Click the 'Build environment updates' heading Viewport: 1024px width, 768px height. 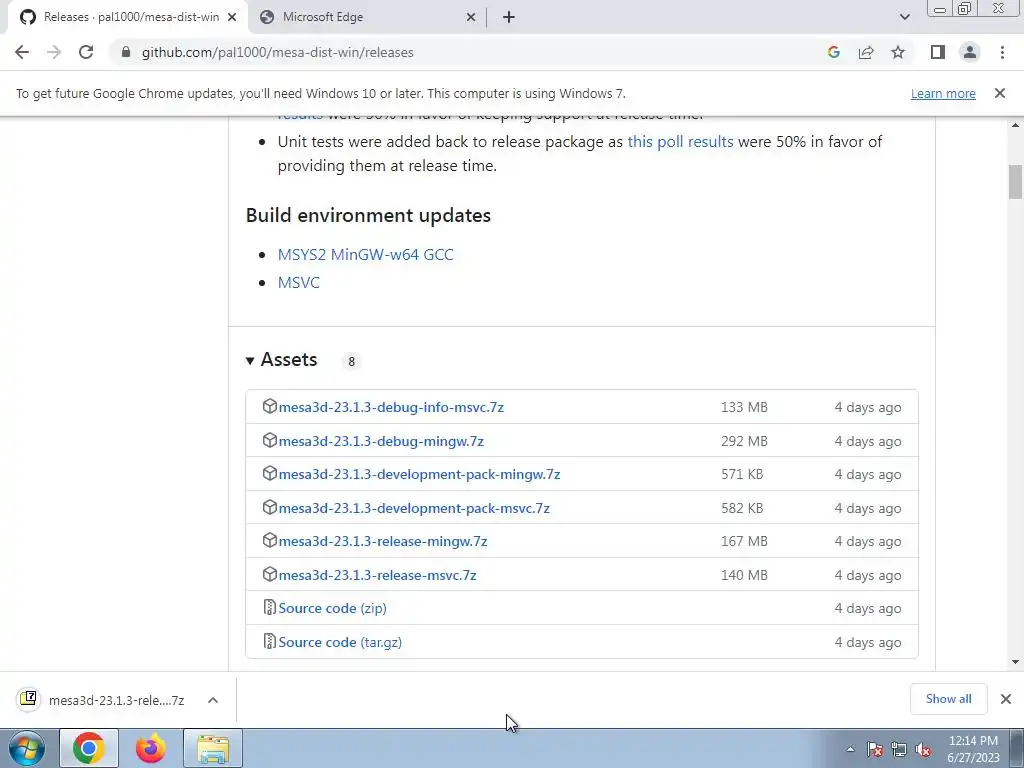(368, 215)
